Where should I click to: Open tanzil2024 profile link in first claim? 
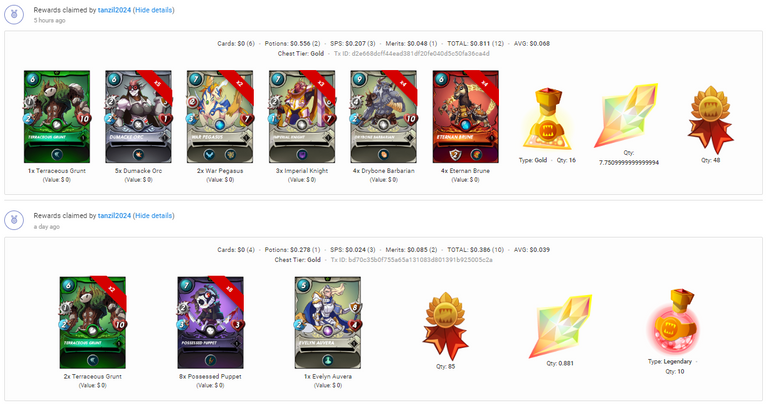(114, 10)
